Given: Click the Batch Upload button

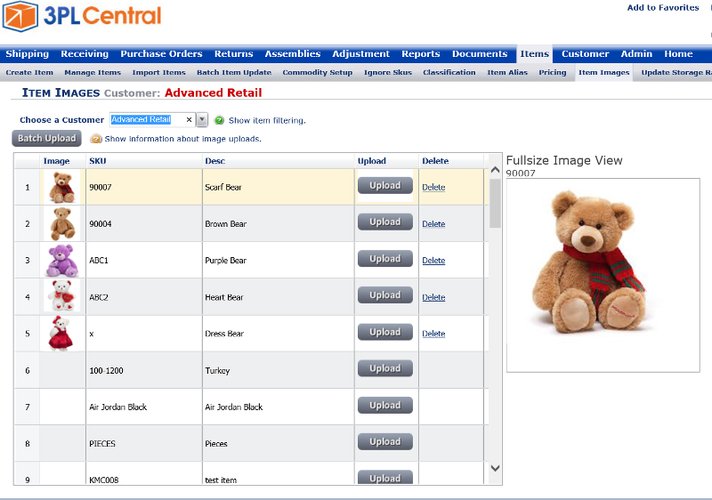Looking at the screenshot, I should (x=47, y=139).
